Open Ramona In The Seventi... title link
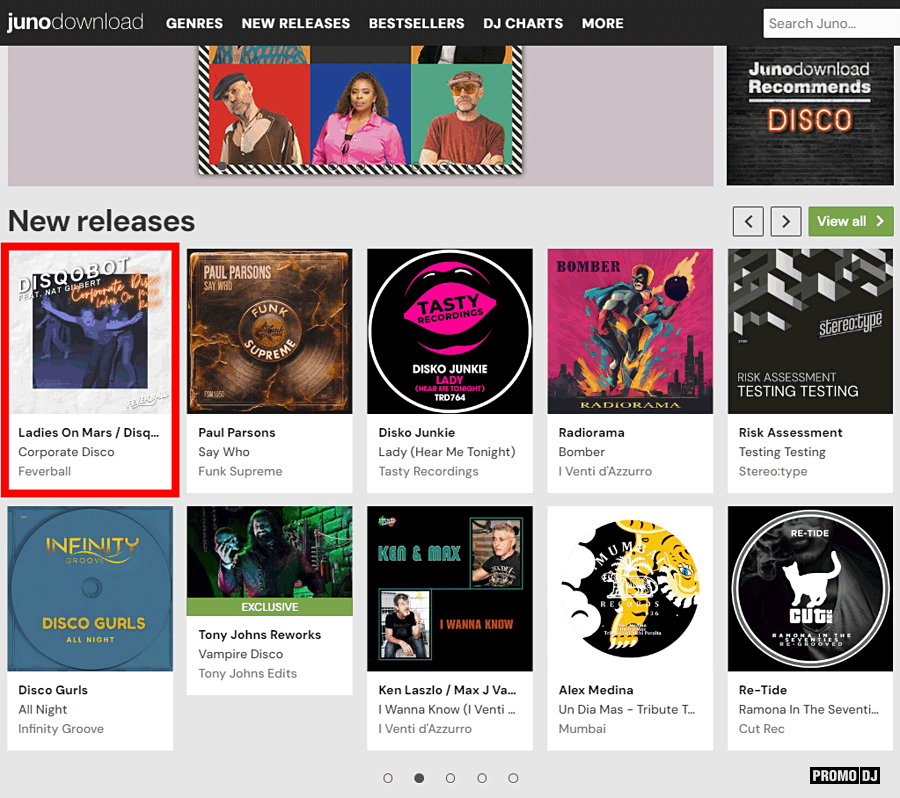The image size is (900, 798). 808,710
